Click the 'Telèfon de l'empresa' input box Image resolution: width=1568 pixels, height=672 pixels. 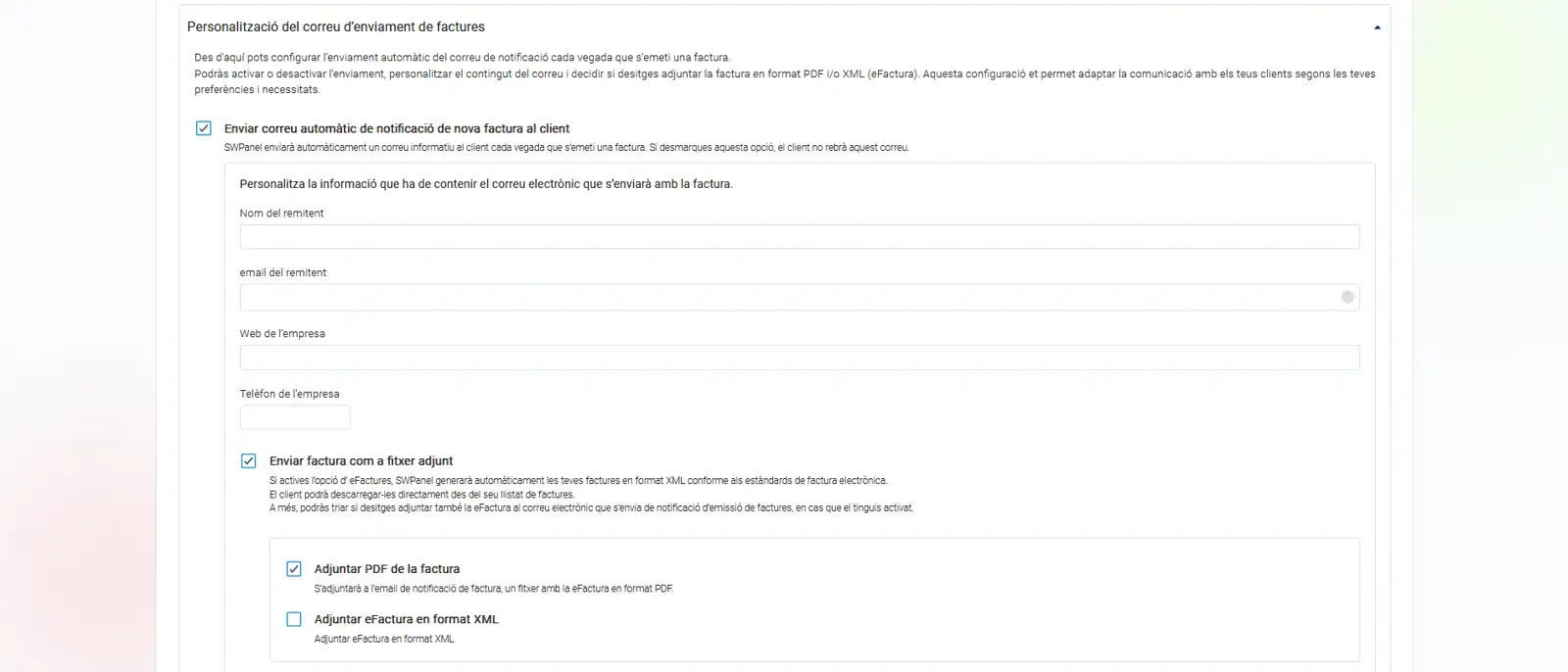tap(295, 417)
